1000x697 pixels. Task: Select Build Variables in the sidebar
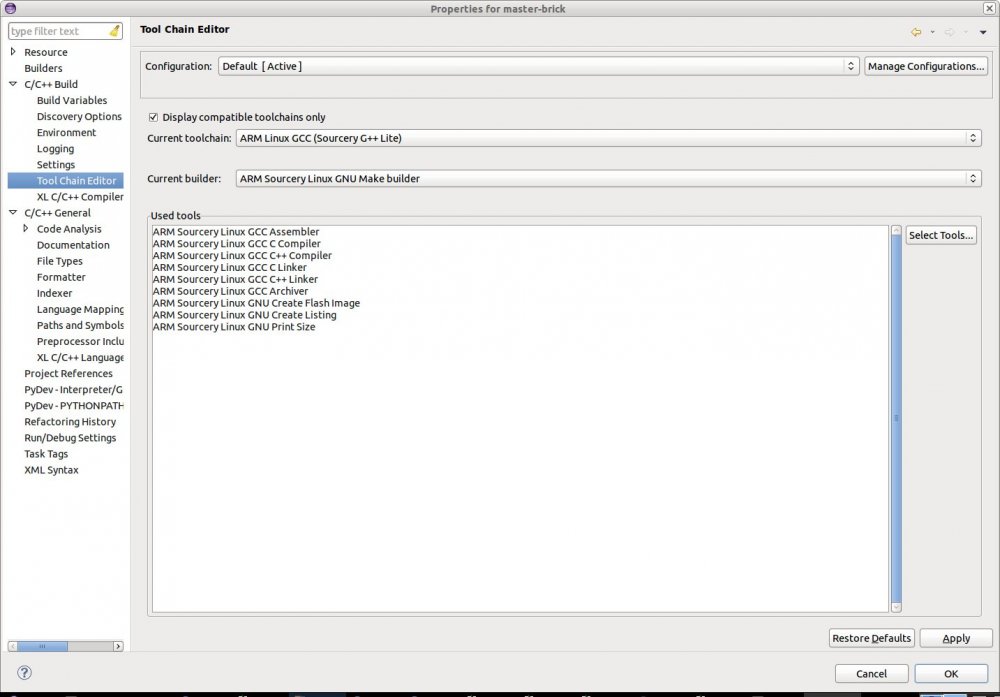72,100
